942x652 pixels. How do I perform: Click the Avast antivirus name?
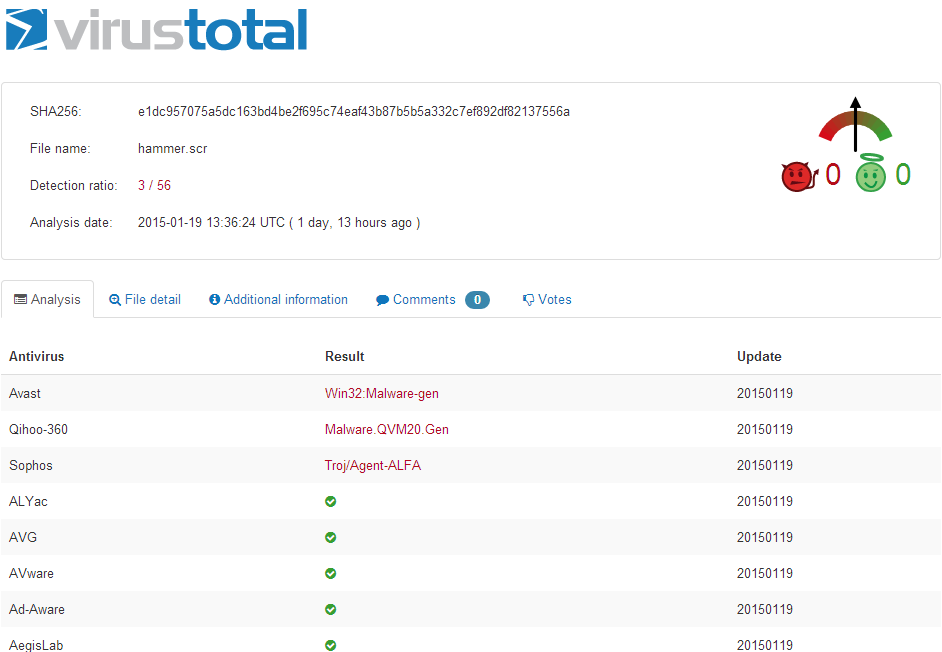tap(25, 393)
